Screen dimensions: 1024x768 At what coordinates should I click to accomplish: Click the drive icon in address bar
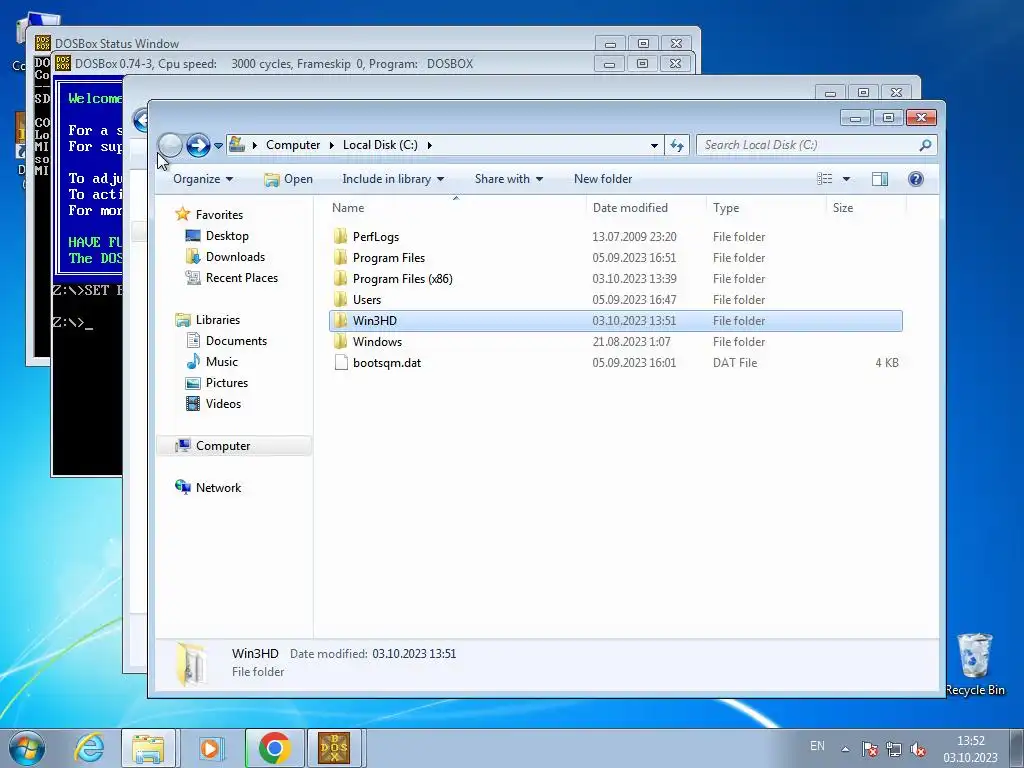(x=237, y=144)
